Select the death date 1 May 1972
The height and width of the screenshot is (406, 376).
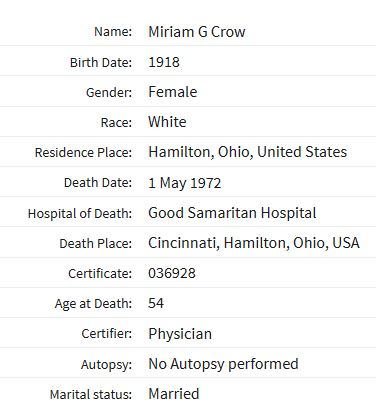185,183
